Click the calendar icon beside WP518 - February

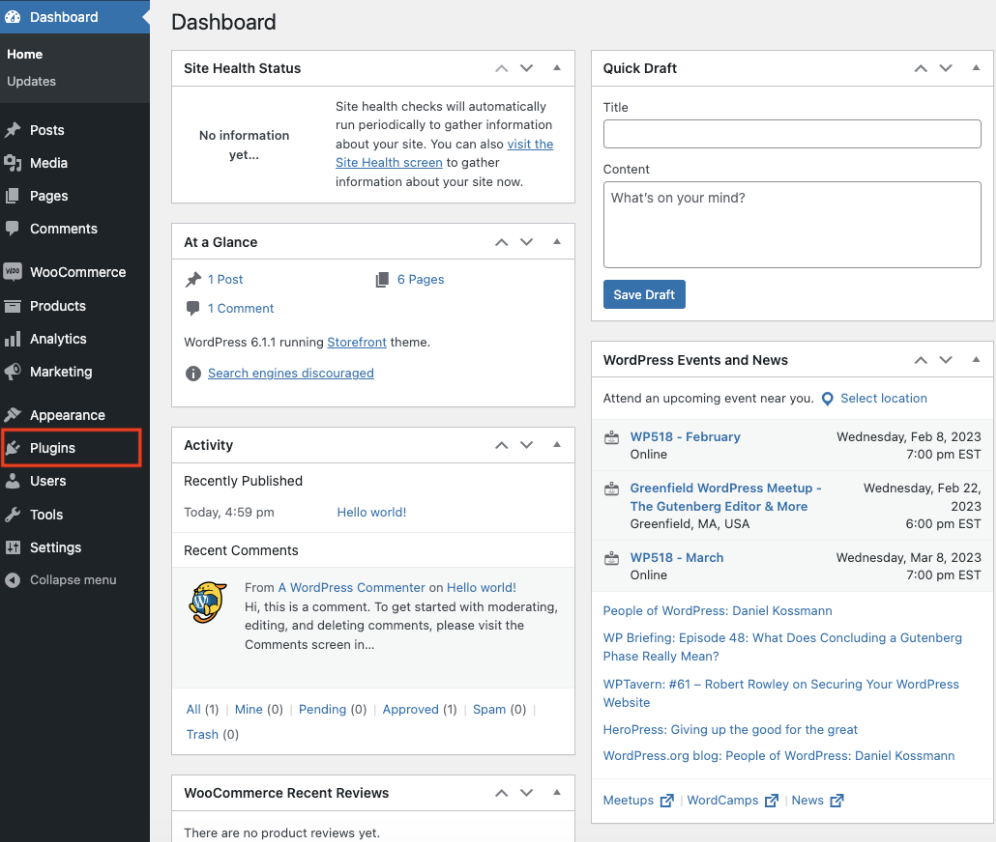pyautogui.click(x=612, y=437)
